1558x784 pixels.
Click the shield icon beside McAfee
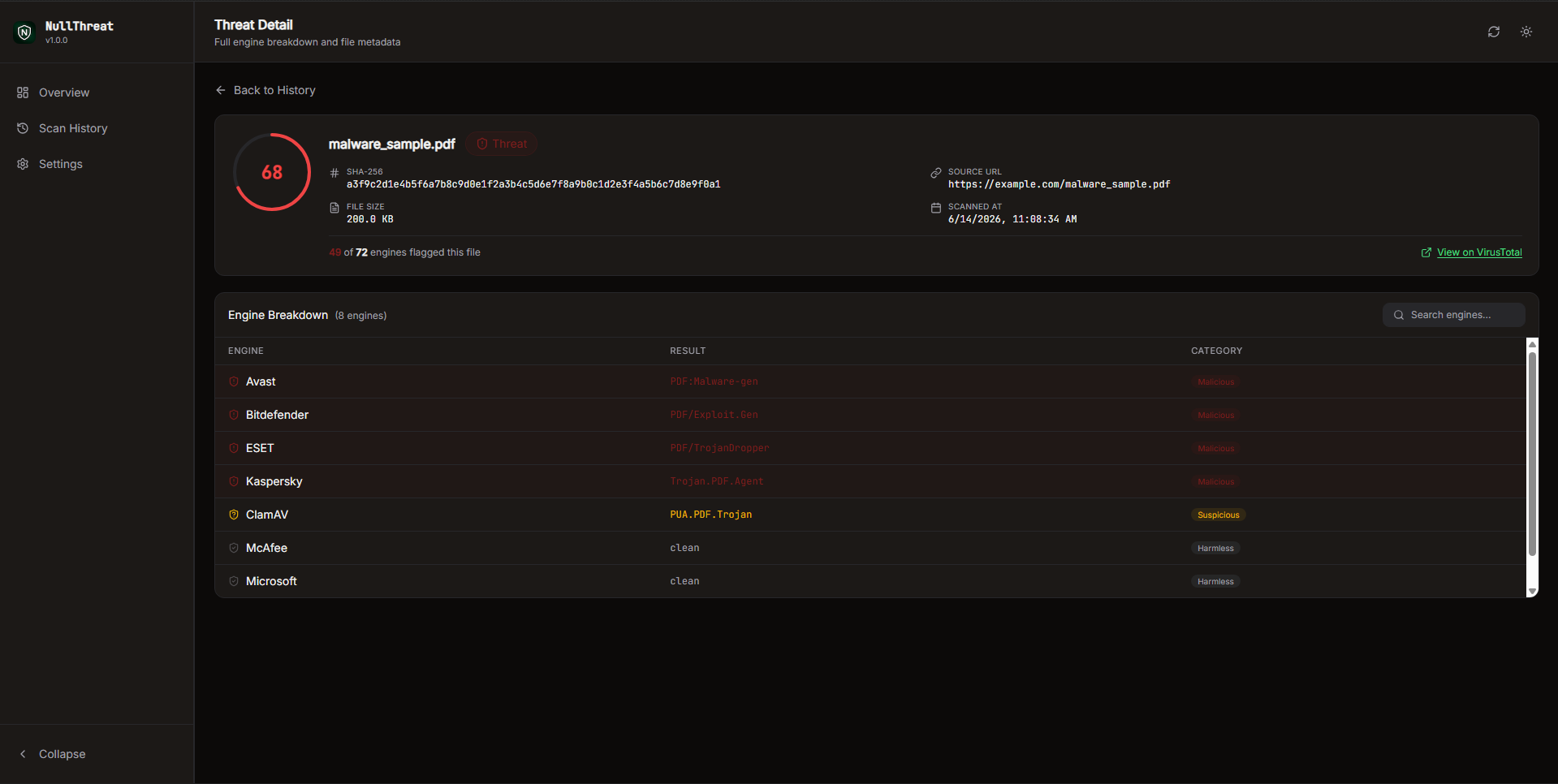[234, 548]
